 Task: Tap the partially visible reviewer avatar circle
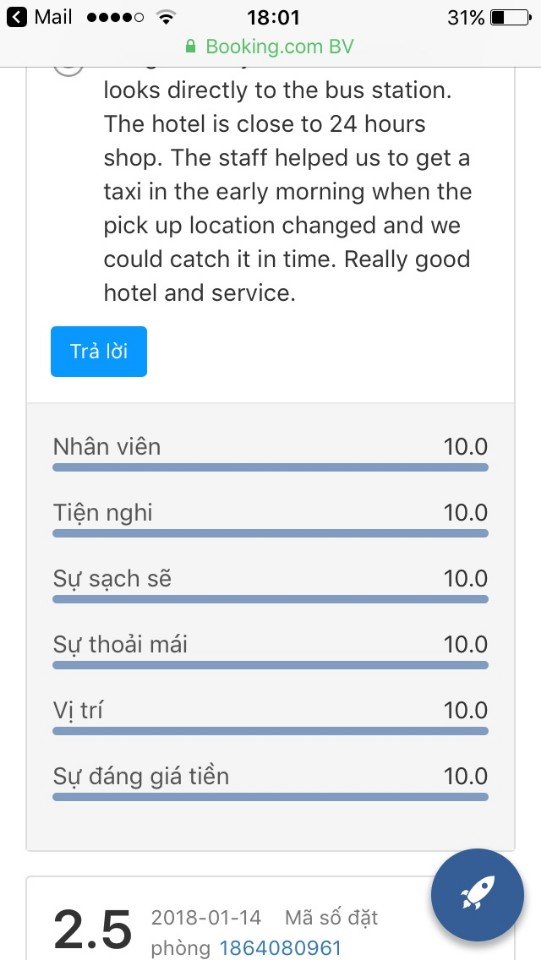[69, 71]
